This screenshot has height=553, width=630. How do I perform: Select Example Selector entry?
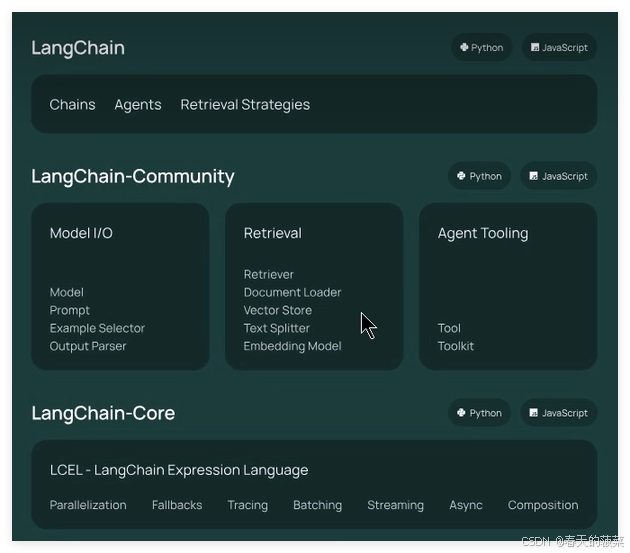coord(97,328)
